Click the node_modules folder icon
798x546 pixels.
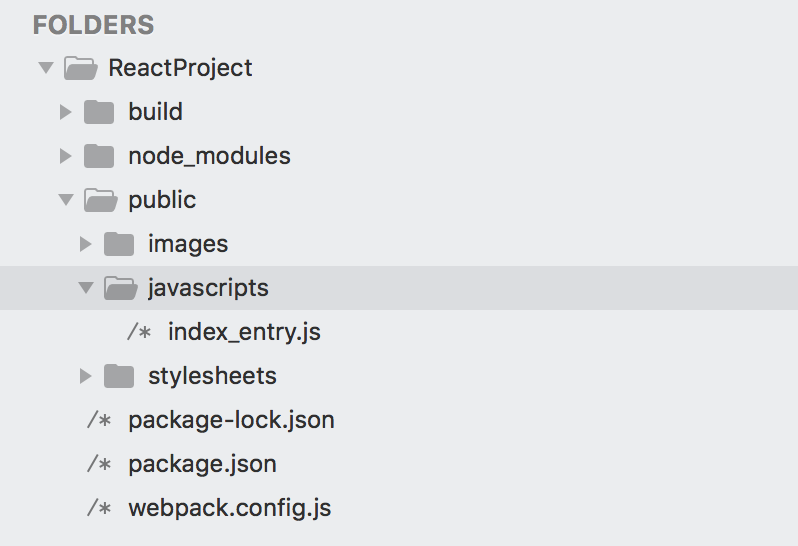pos(99,156)
